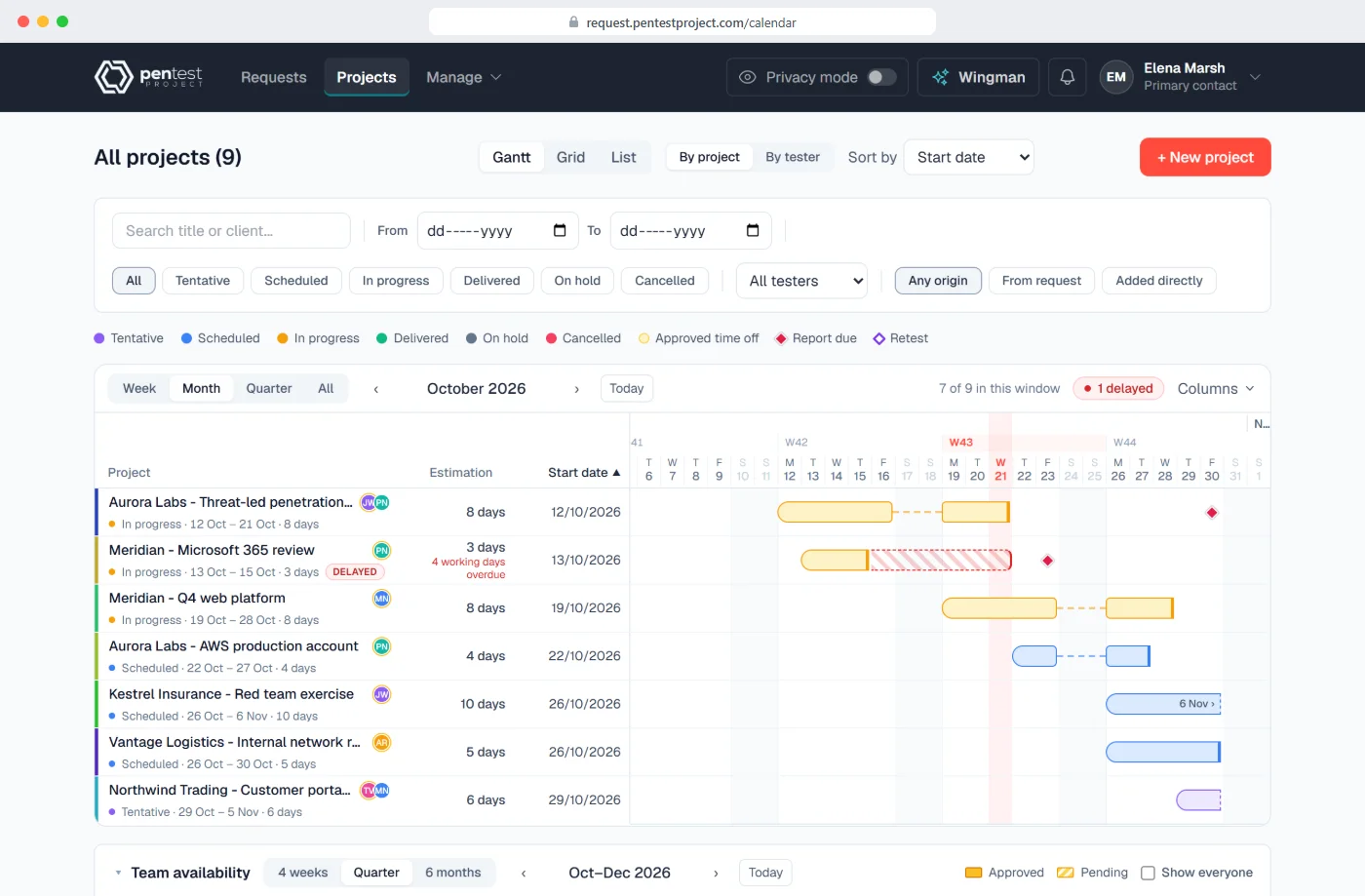Group projects By project
1365x896 pixels.
coord(710,157)
